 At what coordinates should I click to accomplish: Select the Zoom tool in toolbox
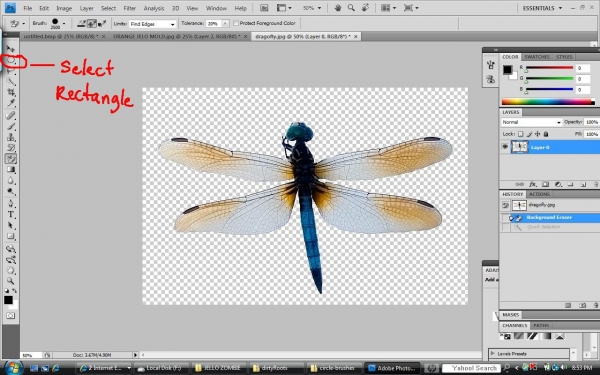[x=11, y=281]
